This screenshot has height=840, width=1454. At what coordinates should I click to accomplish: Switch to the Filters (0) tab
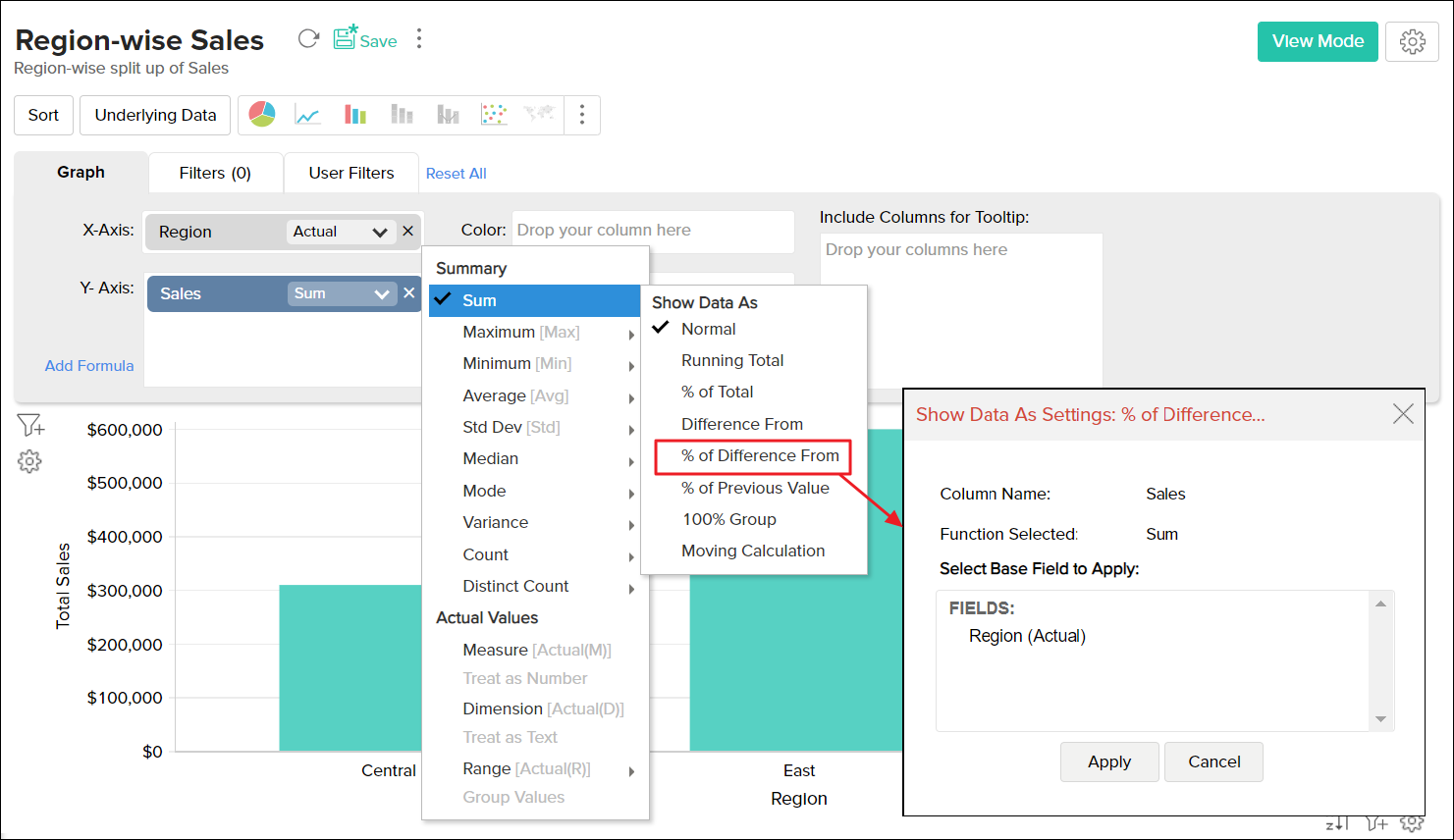click(215, 172)
